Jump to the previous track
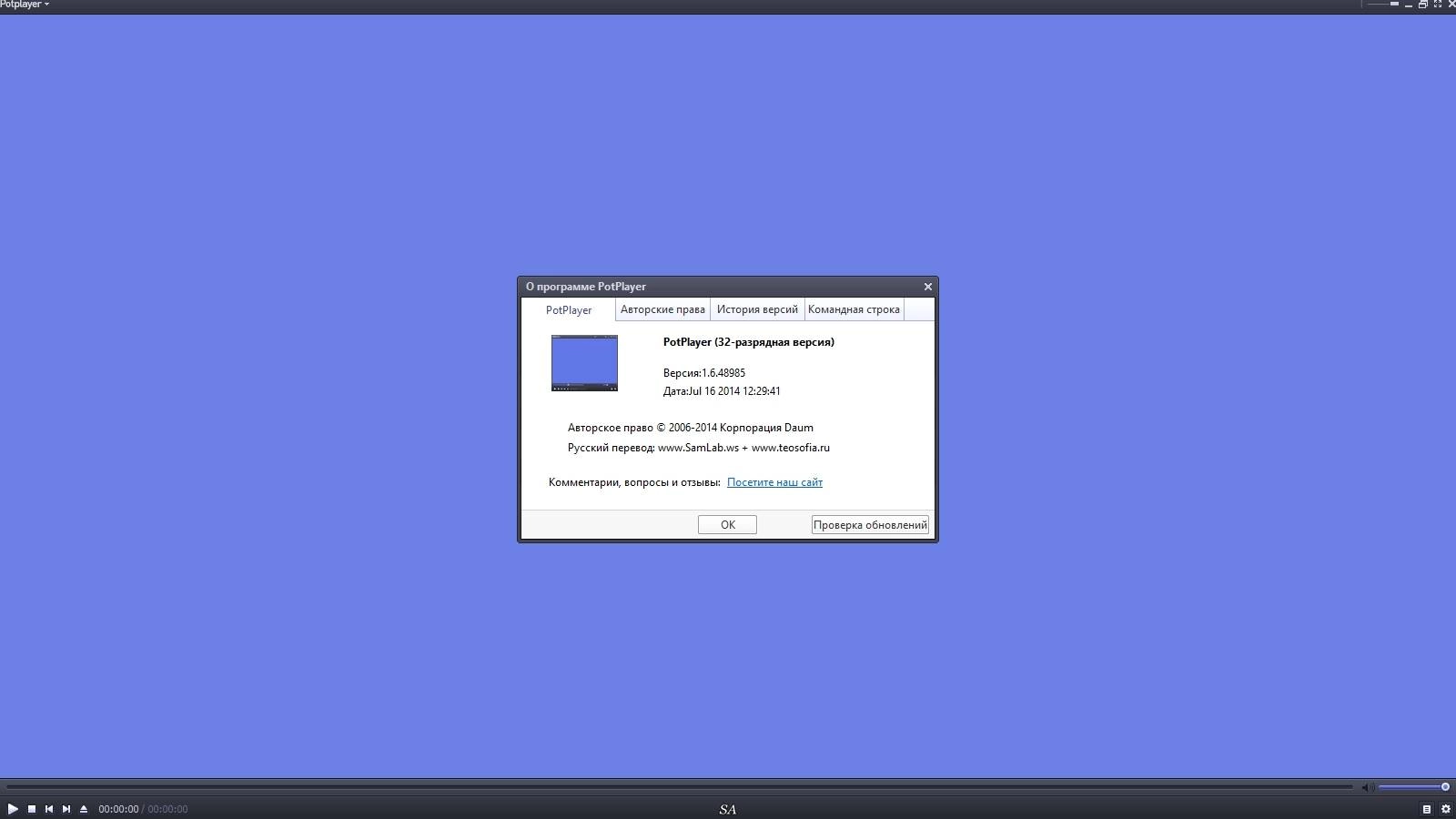 click(49, 809)
